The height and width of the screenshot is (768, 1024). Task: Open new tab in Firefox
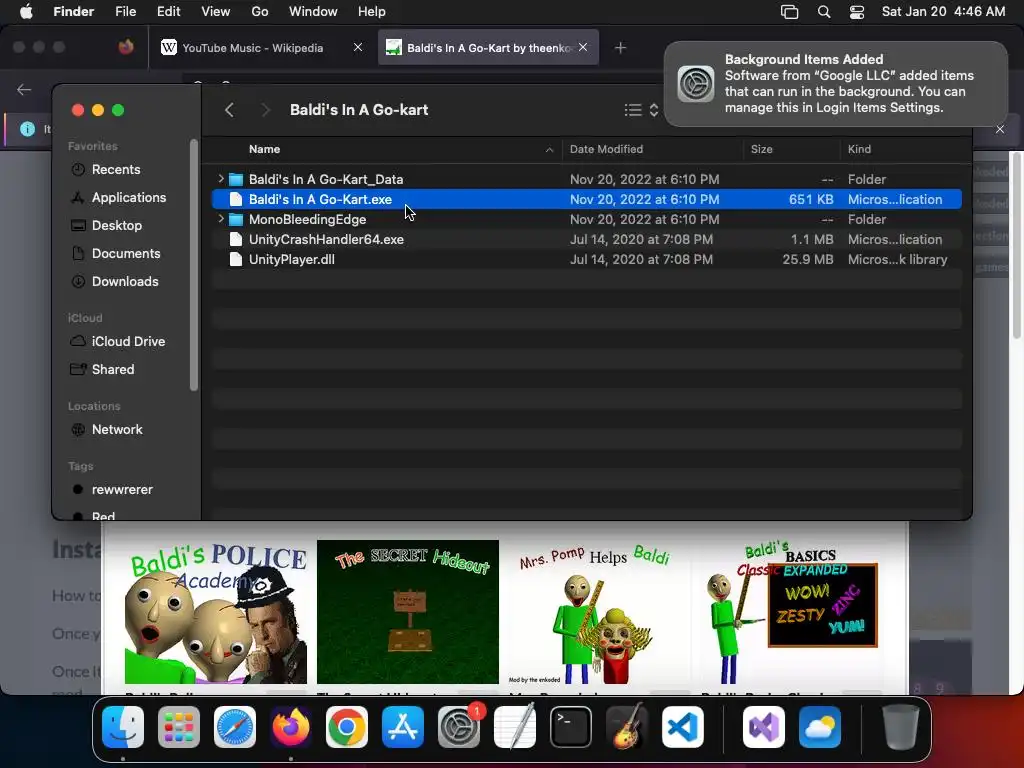pyautogui.click(x=620, y=48)
